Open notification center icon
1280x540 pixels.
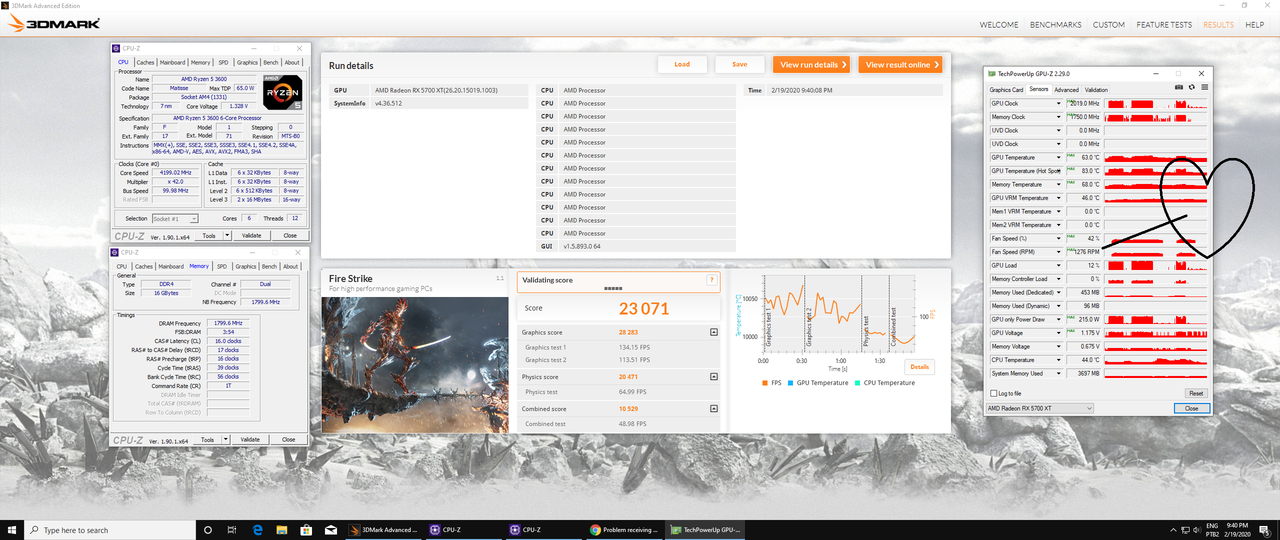[1263, 530]
